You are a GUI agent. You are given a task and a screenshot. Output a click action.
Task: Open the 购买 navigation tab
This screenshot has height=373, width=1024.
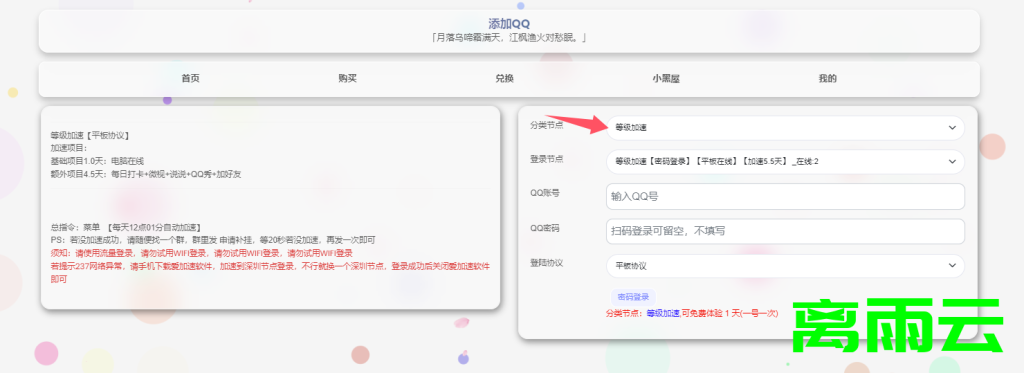pos(347,79)
